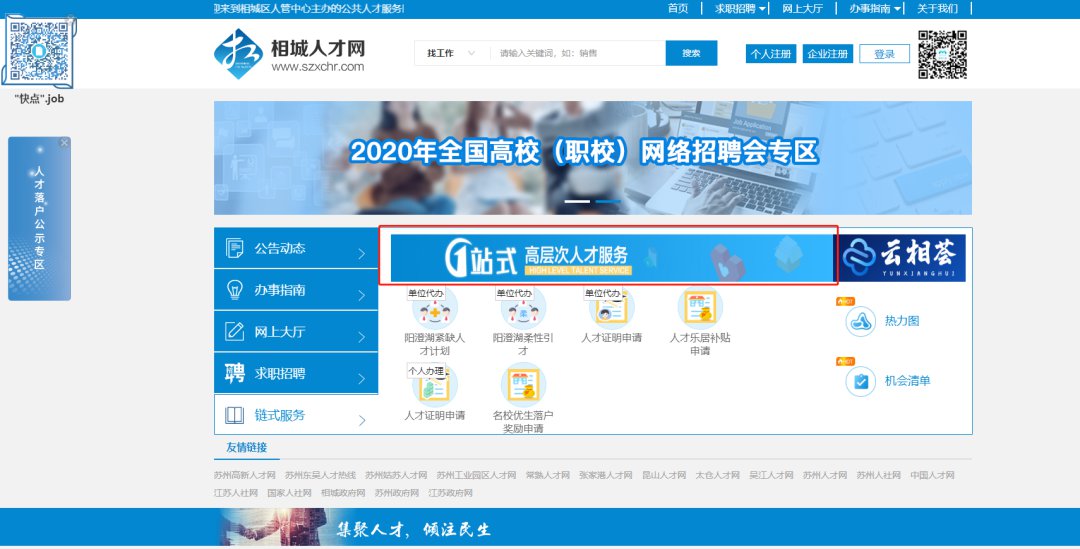This screenshot has height=549, width=1080.
Task: Click the 热力图 icon
Action: point(860,321)
